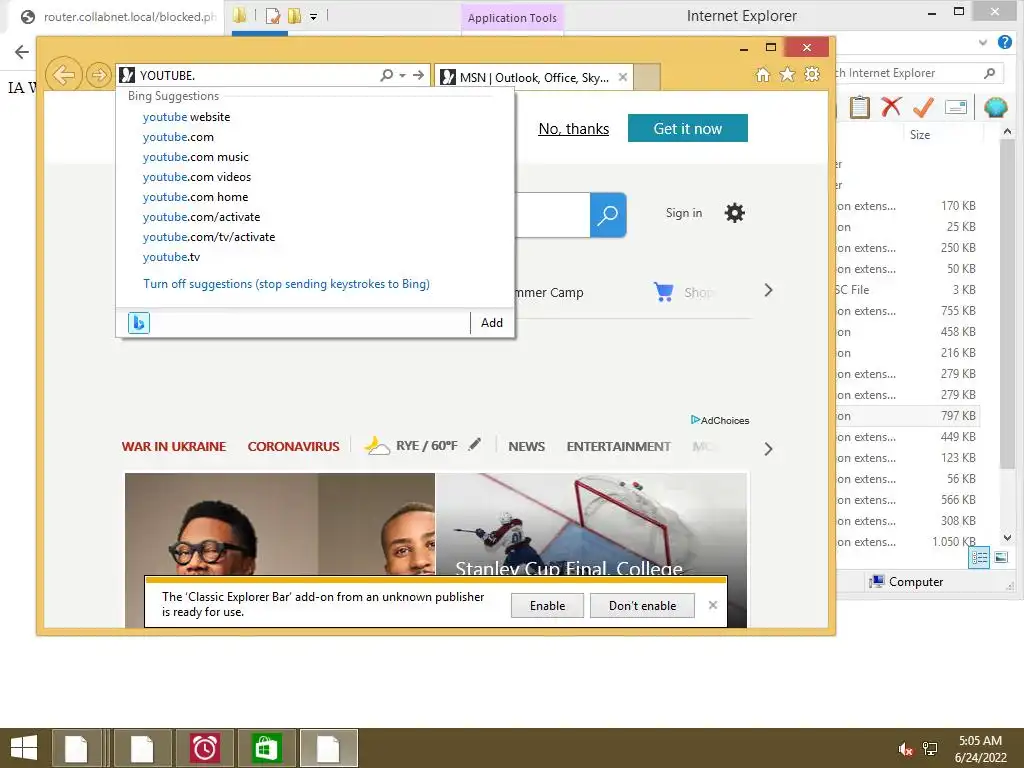Click the Size column header in Explorer
The height and width of the screenshot is (768, 1024).
[x=920, y=135]
